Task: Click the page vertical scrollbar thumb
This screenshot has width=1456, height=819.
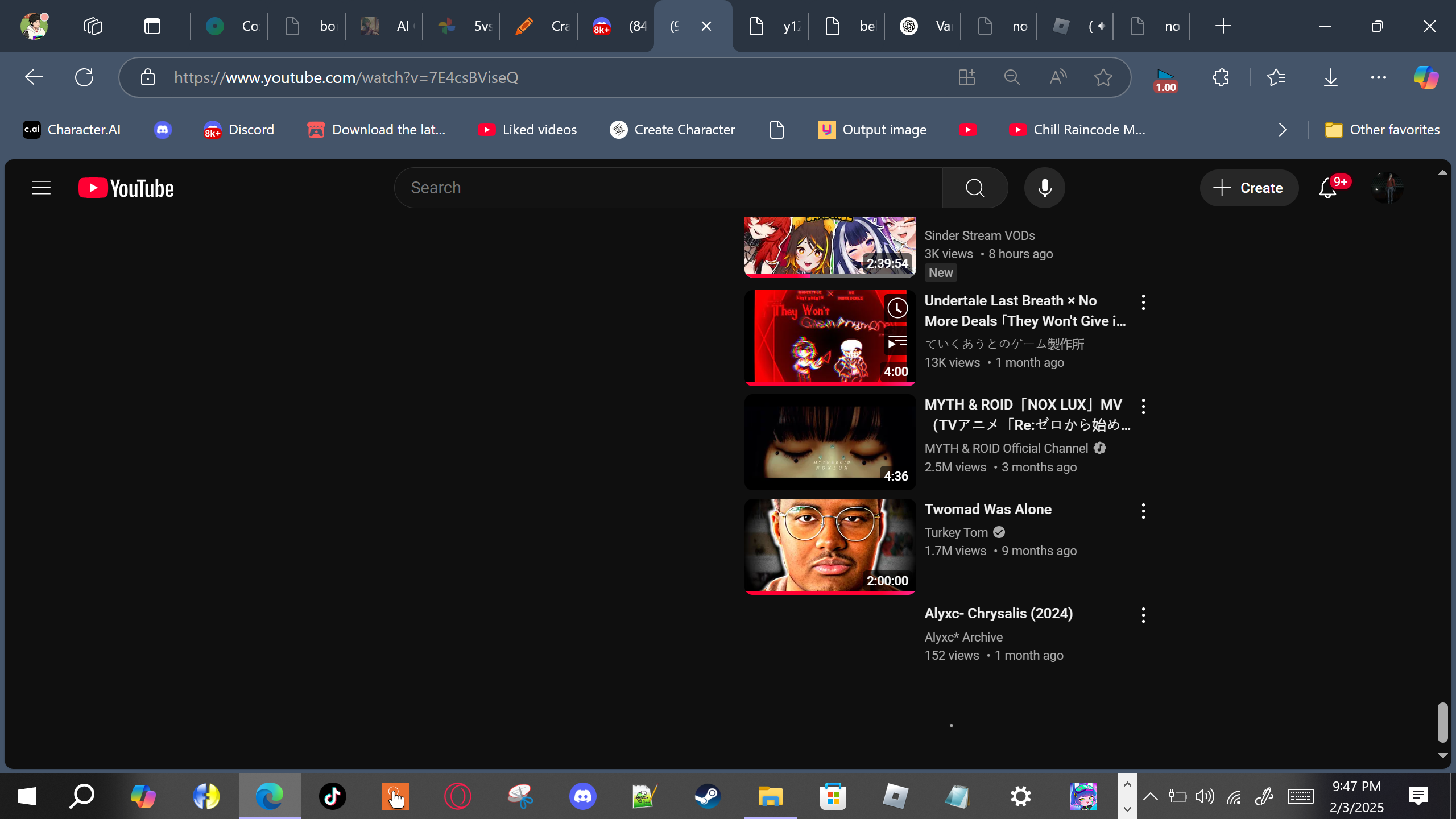Action: pyautogui.click(x=1442, y=722)
